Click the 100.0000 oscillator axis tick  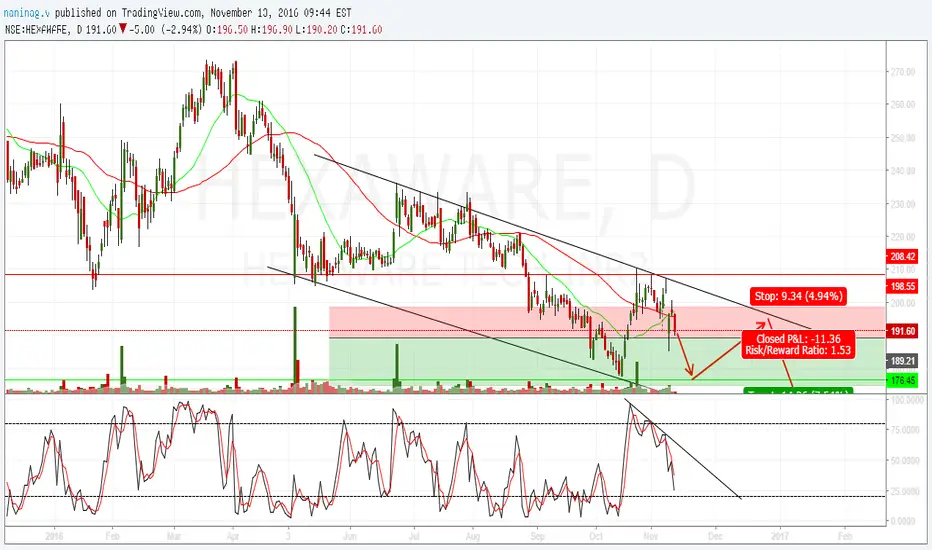[907, 400]
